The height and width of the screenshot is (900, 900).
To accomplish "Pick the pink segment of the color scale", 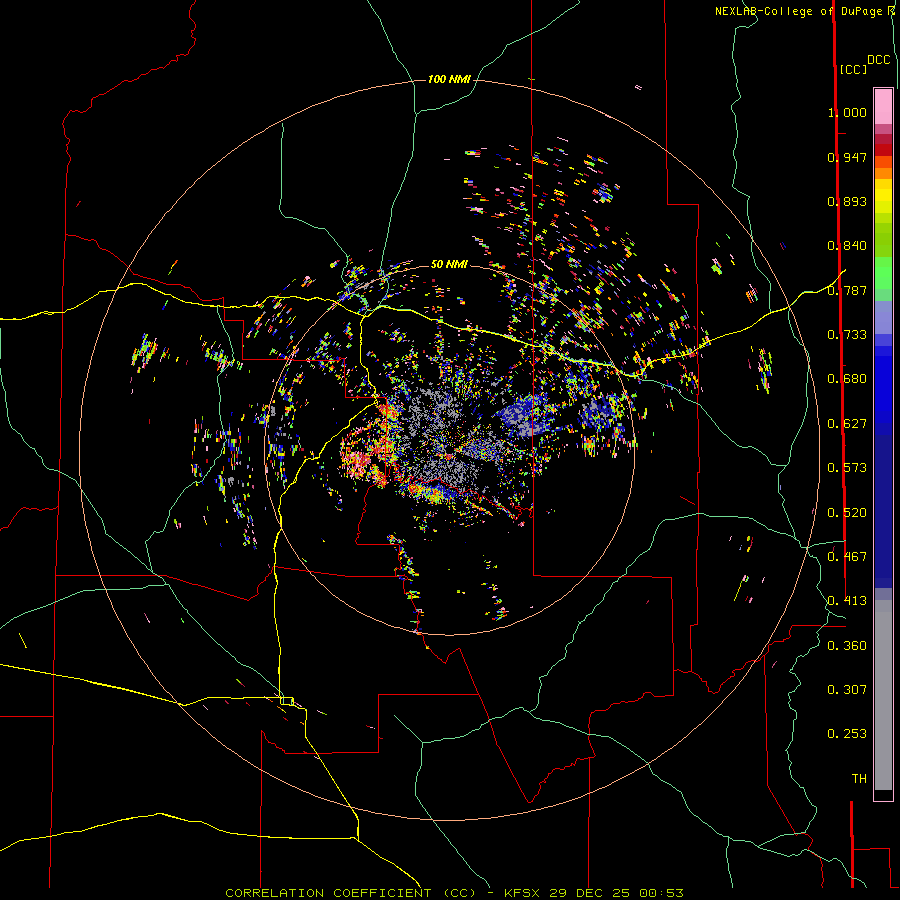I will click(883, 107).
